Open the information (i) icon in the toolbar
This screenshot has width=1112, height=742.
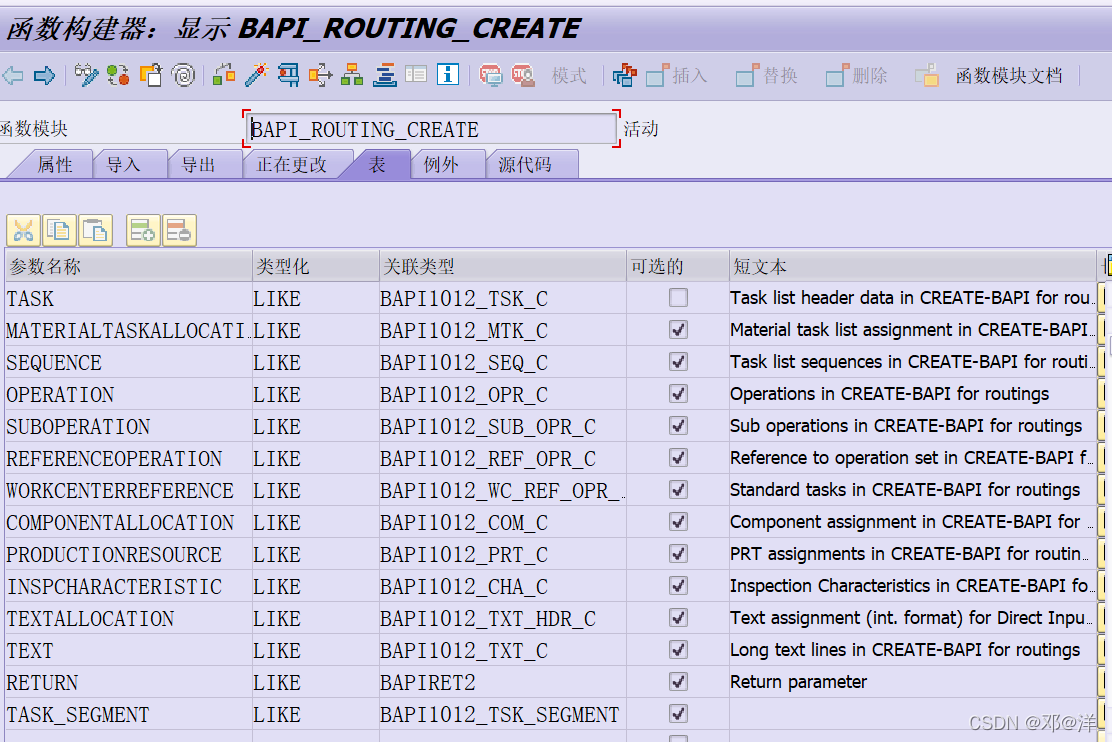pos(446,76)
